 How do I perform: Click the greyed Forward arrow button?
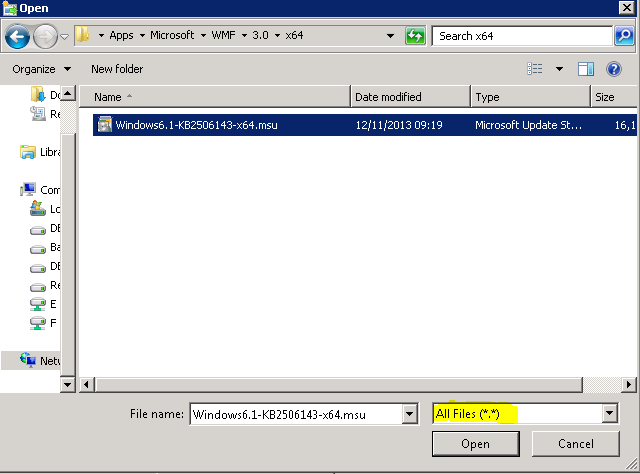[x=45, y=36]
